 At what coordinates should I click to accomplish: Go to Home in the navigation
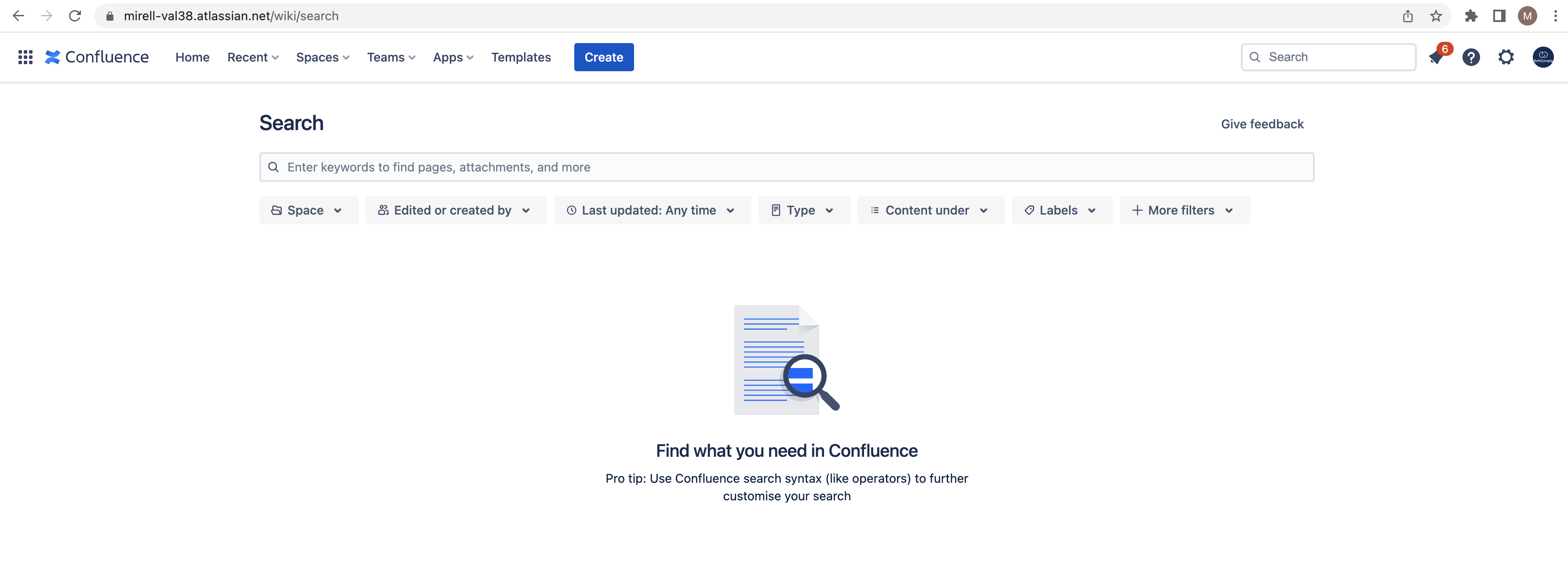click(192, 57)
